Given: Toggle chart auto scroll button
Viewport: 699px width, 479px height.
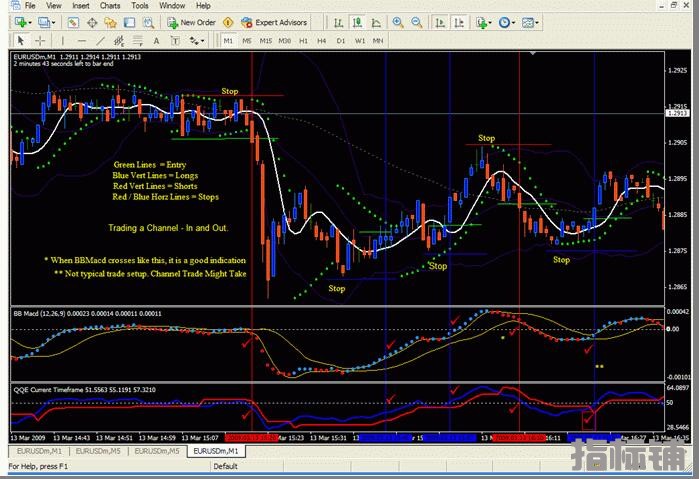Looking at the screenshot, I should pos(440,22).
